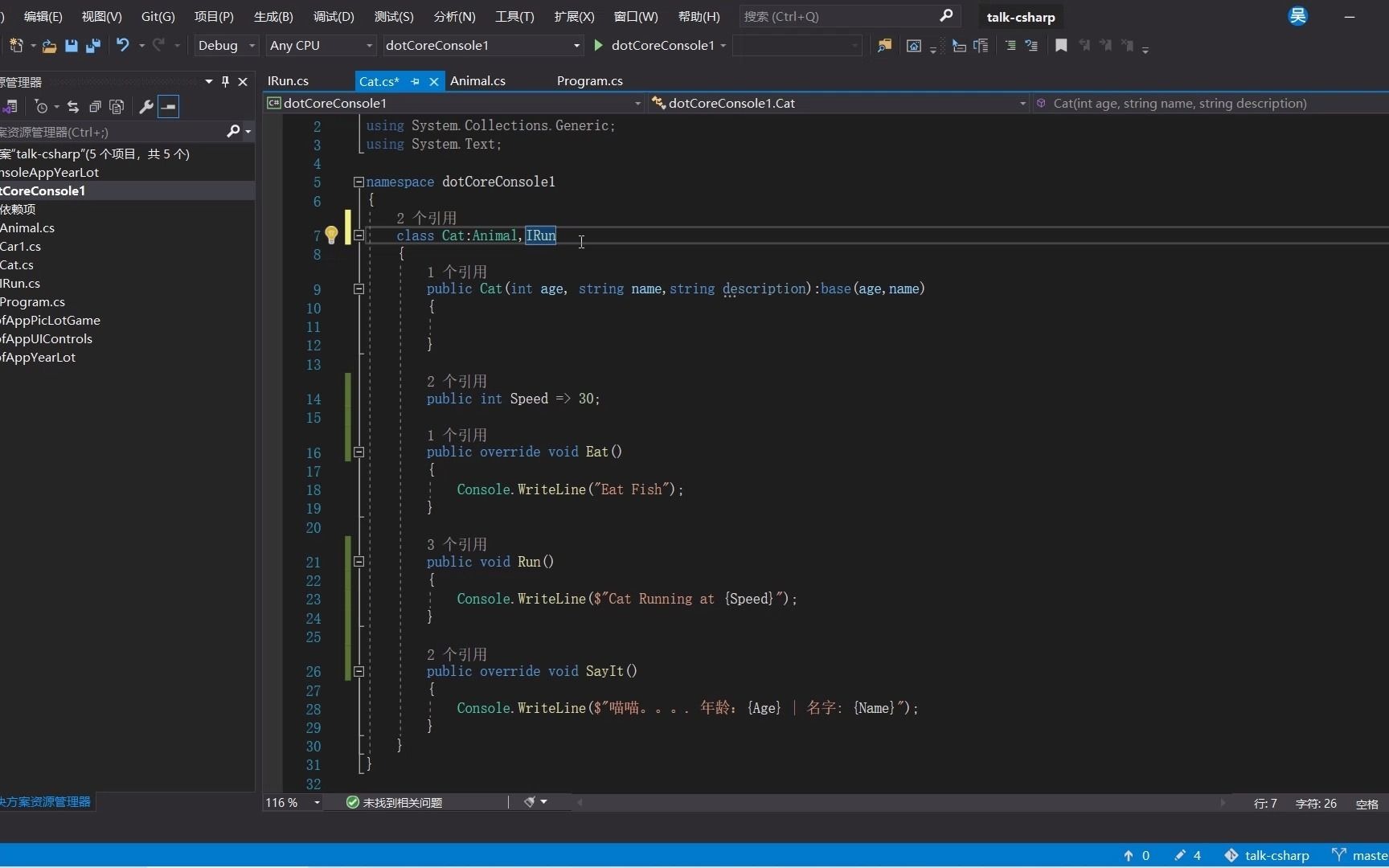Click the horizontal scrollbar of the code editor
Screen dimensions: 1389x868
(900, 802)
